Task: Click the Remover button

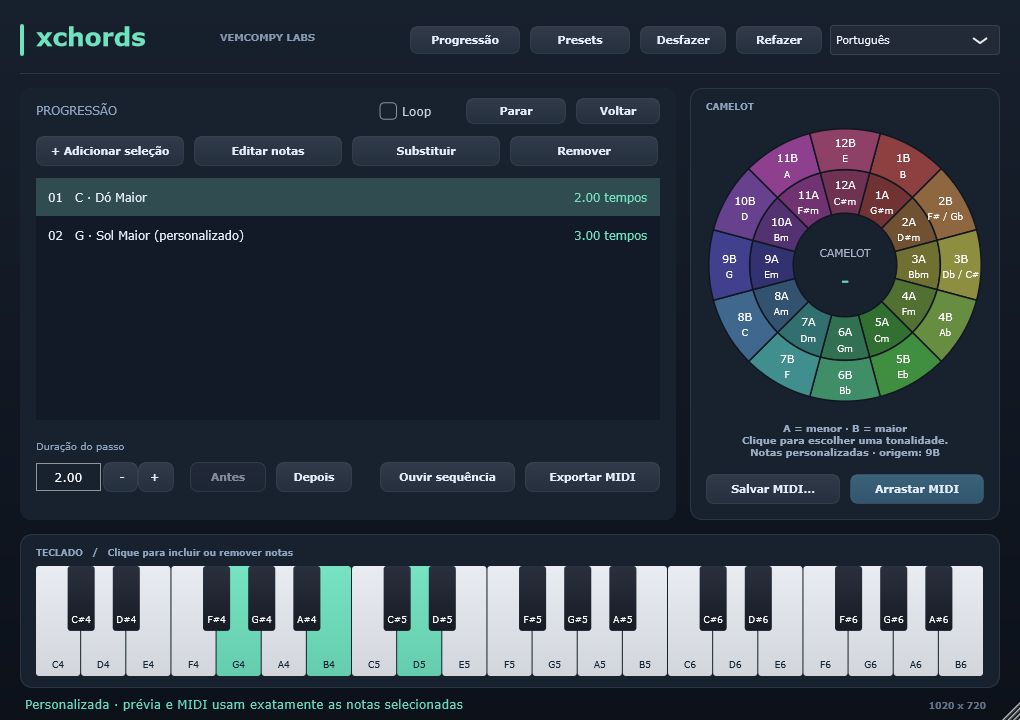Action: tap(584, 151)
